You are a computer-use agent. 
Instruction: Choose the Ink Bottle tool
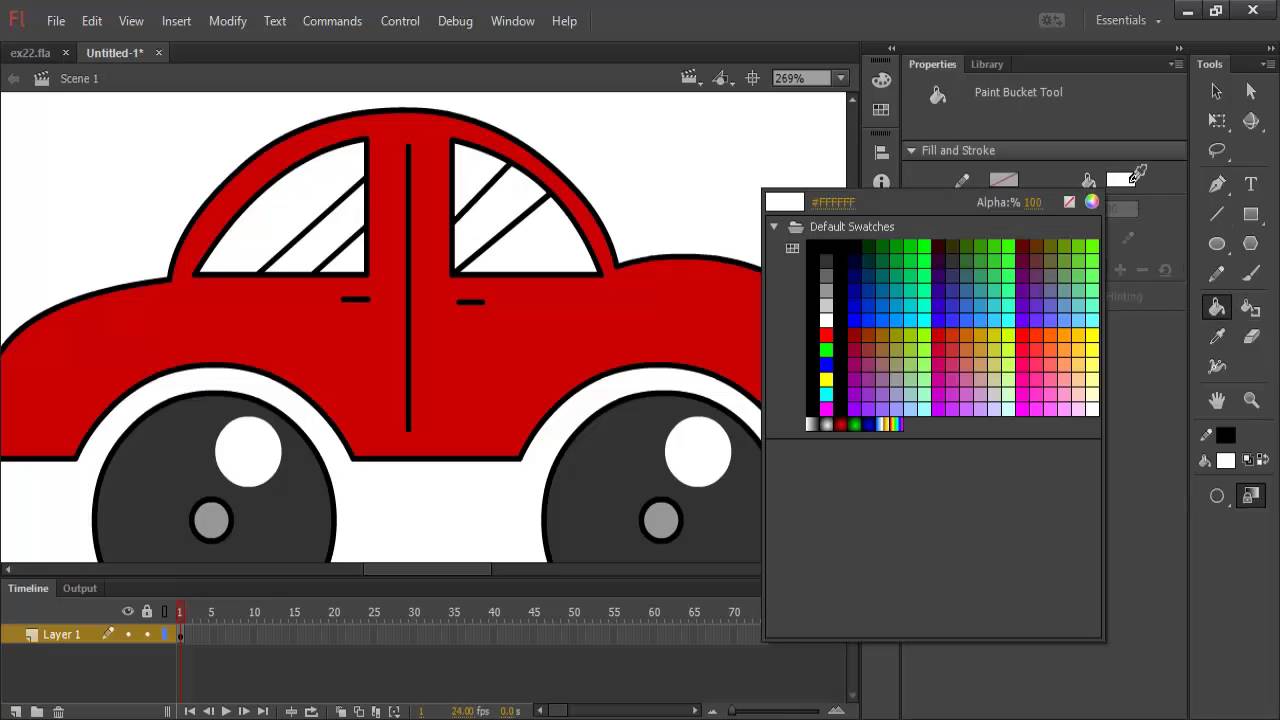tap(1251, 308)
